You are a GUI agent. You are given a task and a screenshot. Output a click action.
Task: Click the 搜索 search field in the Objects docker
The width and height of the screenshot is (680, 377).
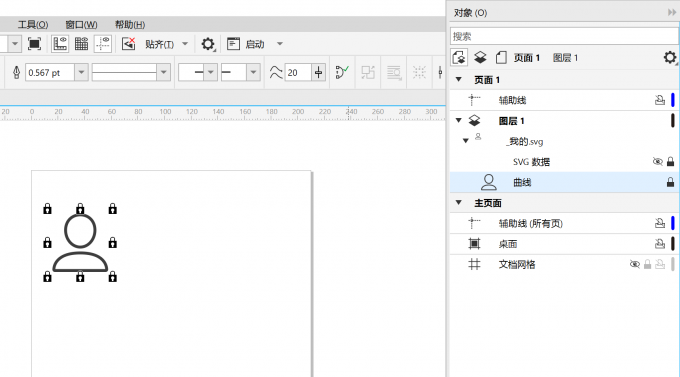[564, 36]
